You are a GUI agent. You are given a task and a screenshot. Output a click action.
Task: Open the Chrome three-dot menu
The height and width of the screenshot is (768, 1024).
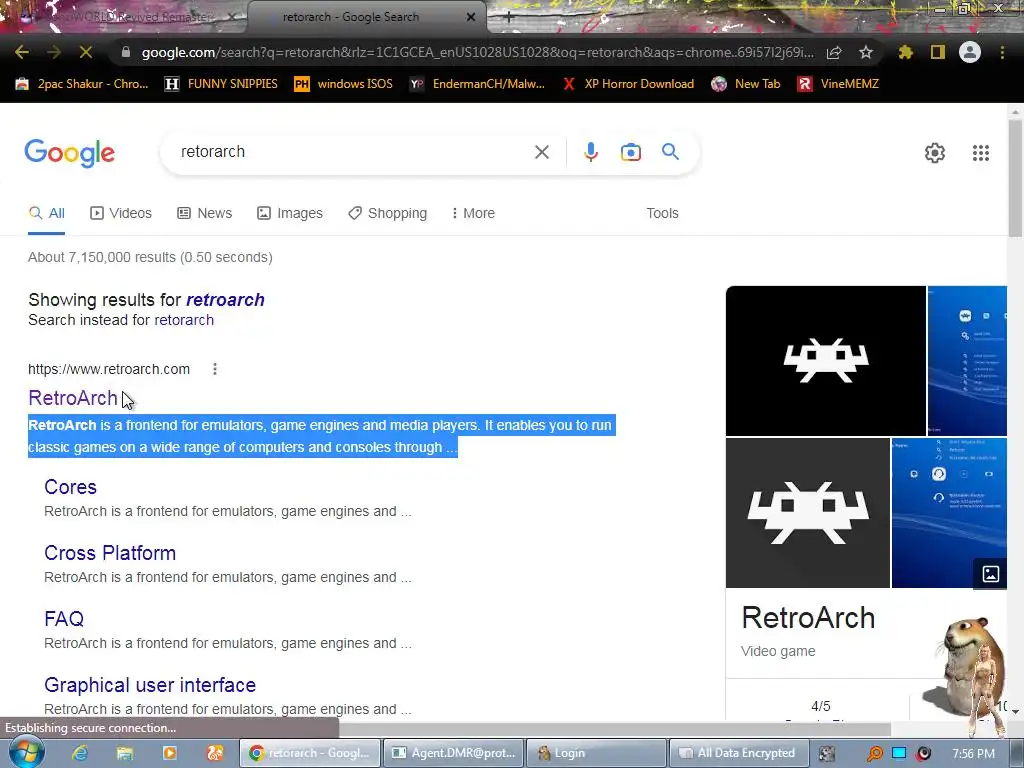pos(1002,52)
